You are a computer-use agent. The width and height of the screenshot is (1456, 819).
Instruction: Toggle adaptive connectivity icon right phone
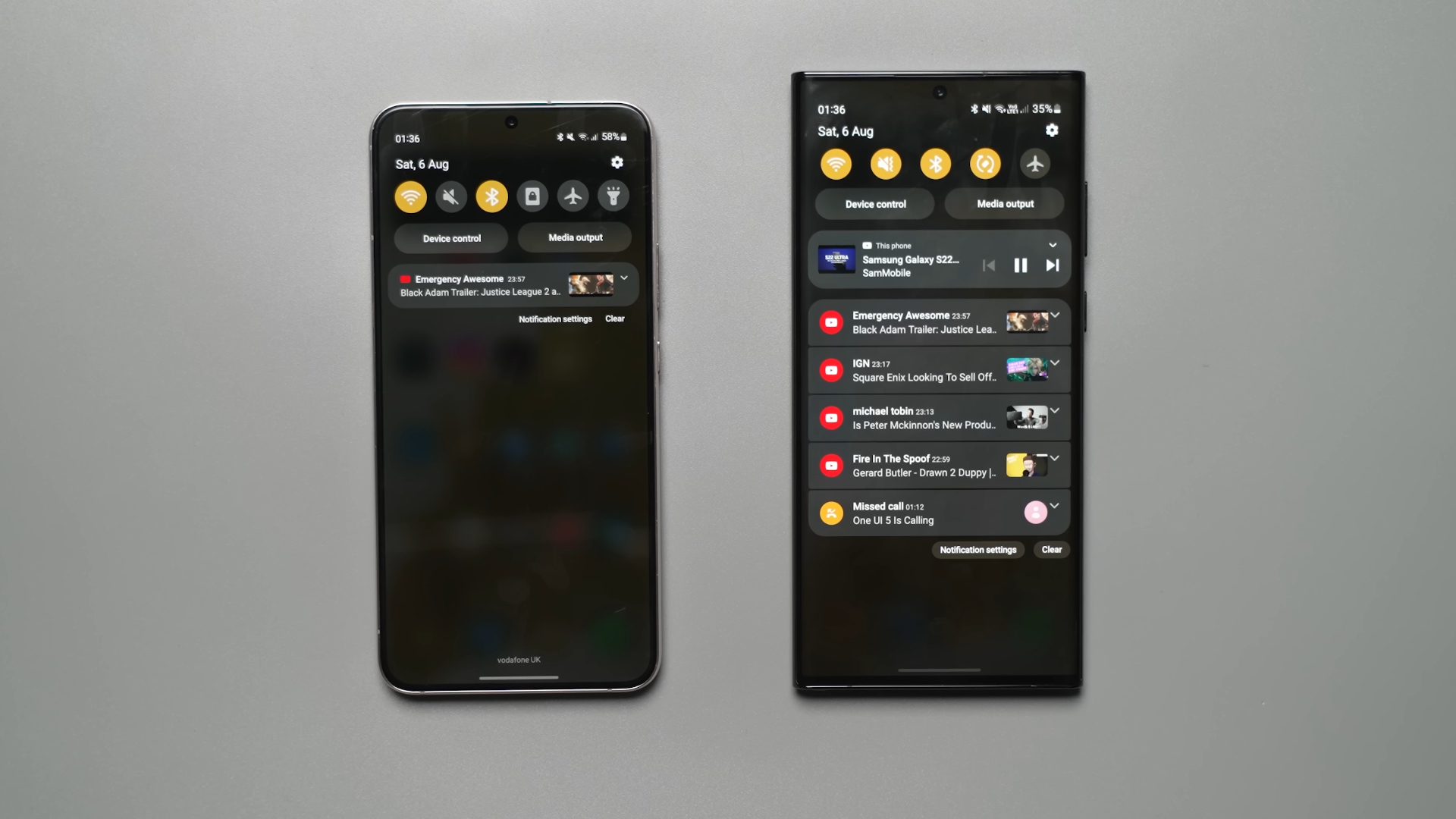coord(986,163)
